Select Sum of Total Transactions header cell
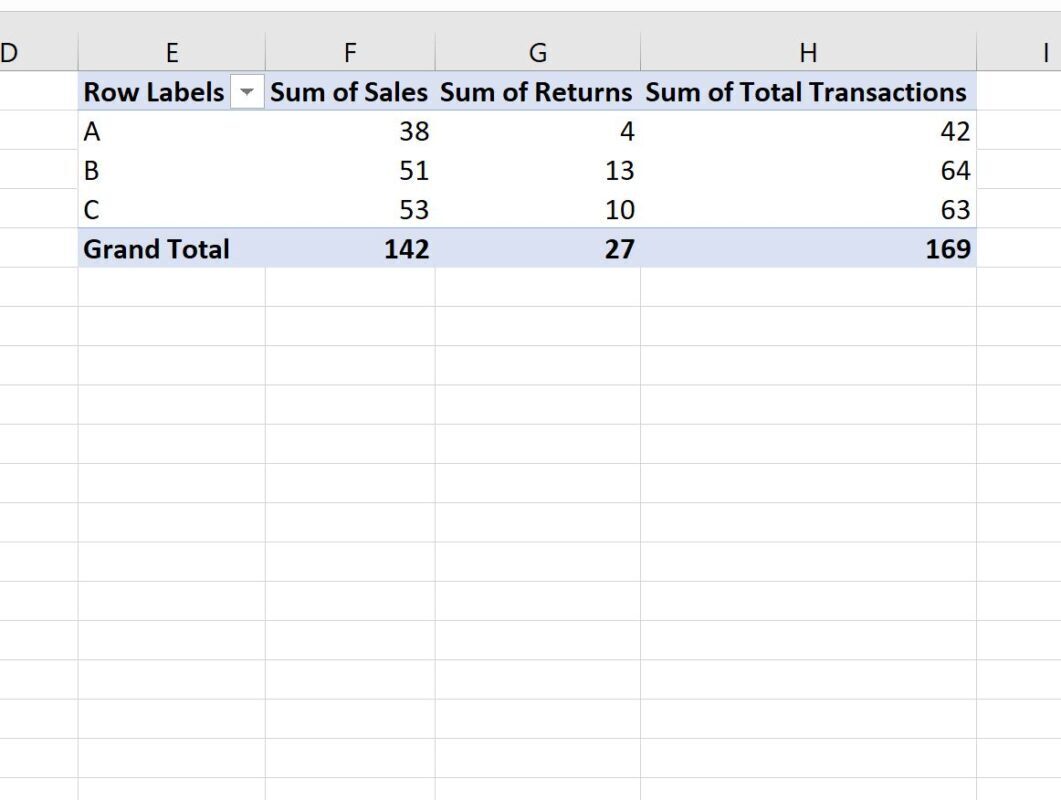Image resolution: width=1061 pixels, height=800 pixels. 808,91
